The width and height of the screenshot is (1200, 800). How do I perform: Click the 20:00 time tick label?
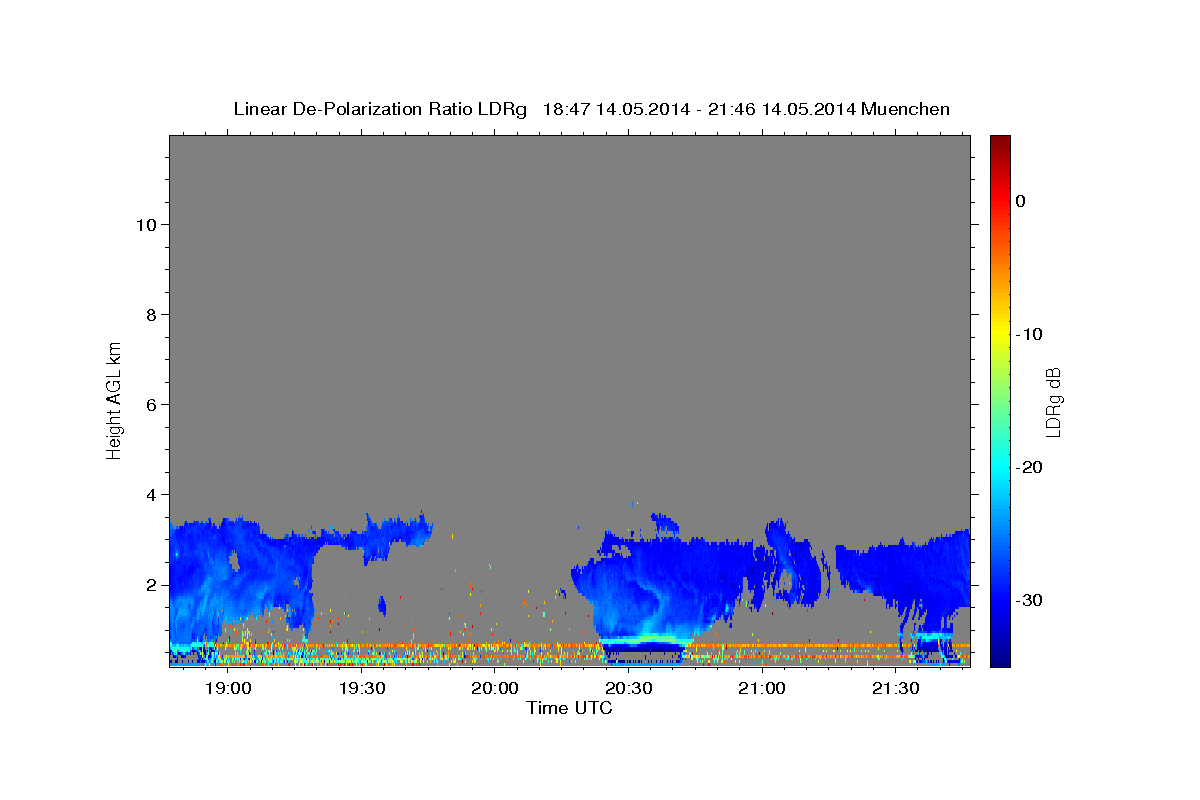[x=495, y=689]
